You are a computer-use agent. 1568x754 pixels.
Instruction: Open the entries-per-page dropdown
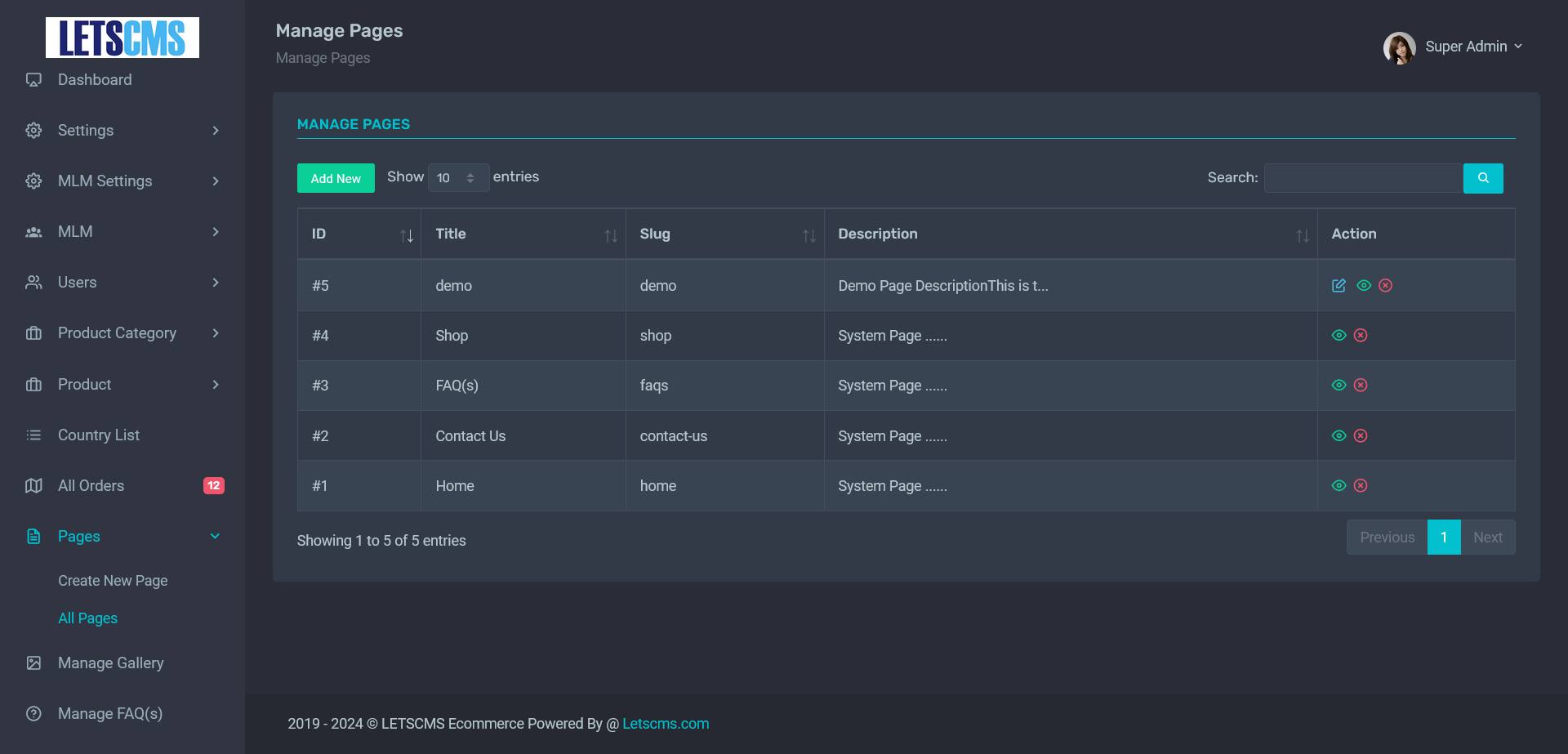click(x=457, y=178)
